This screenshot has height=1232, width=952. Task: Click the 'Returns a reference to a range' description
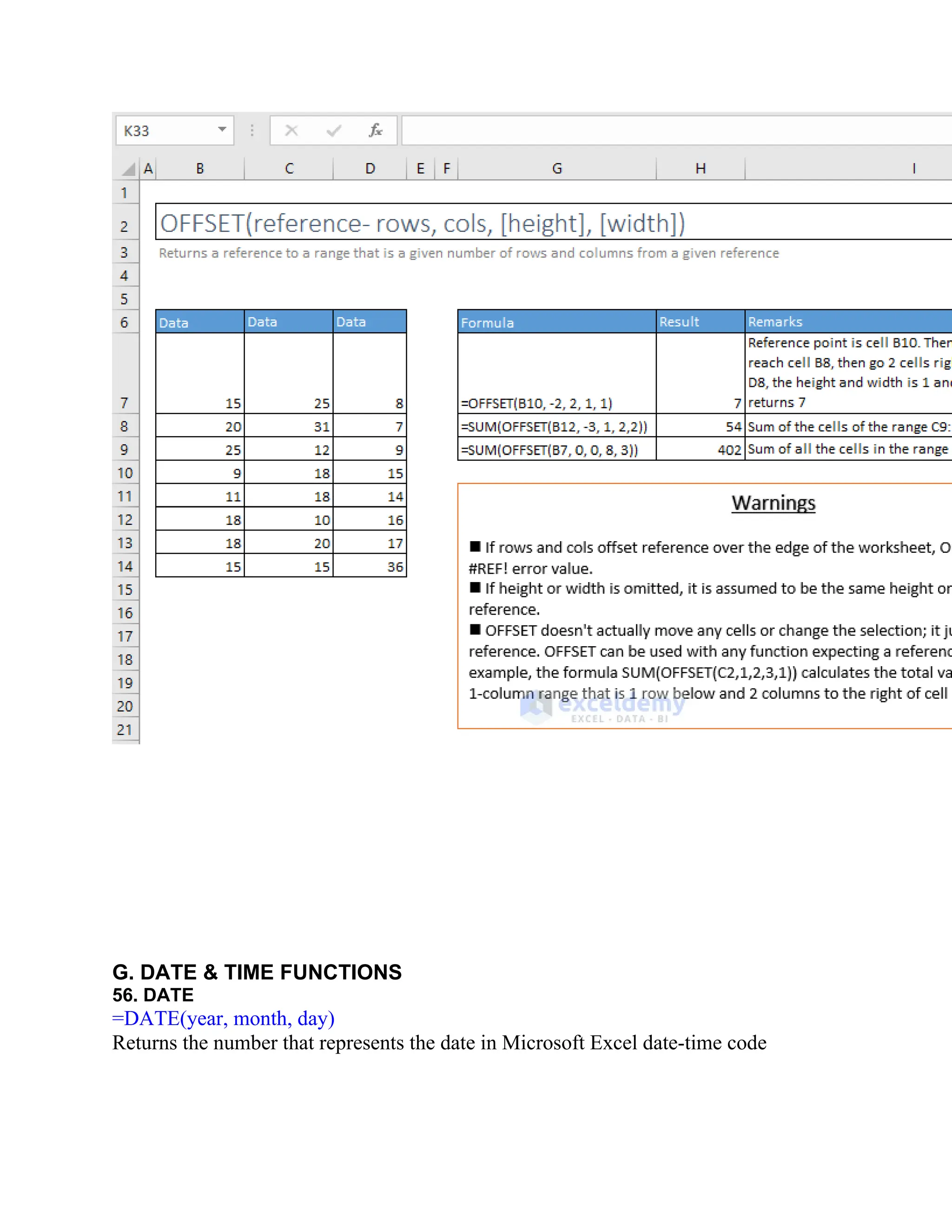(469, 253)
